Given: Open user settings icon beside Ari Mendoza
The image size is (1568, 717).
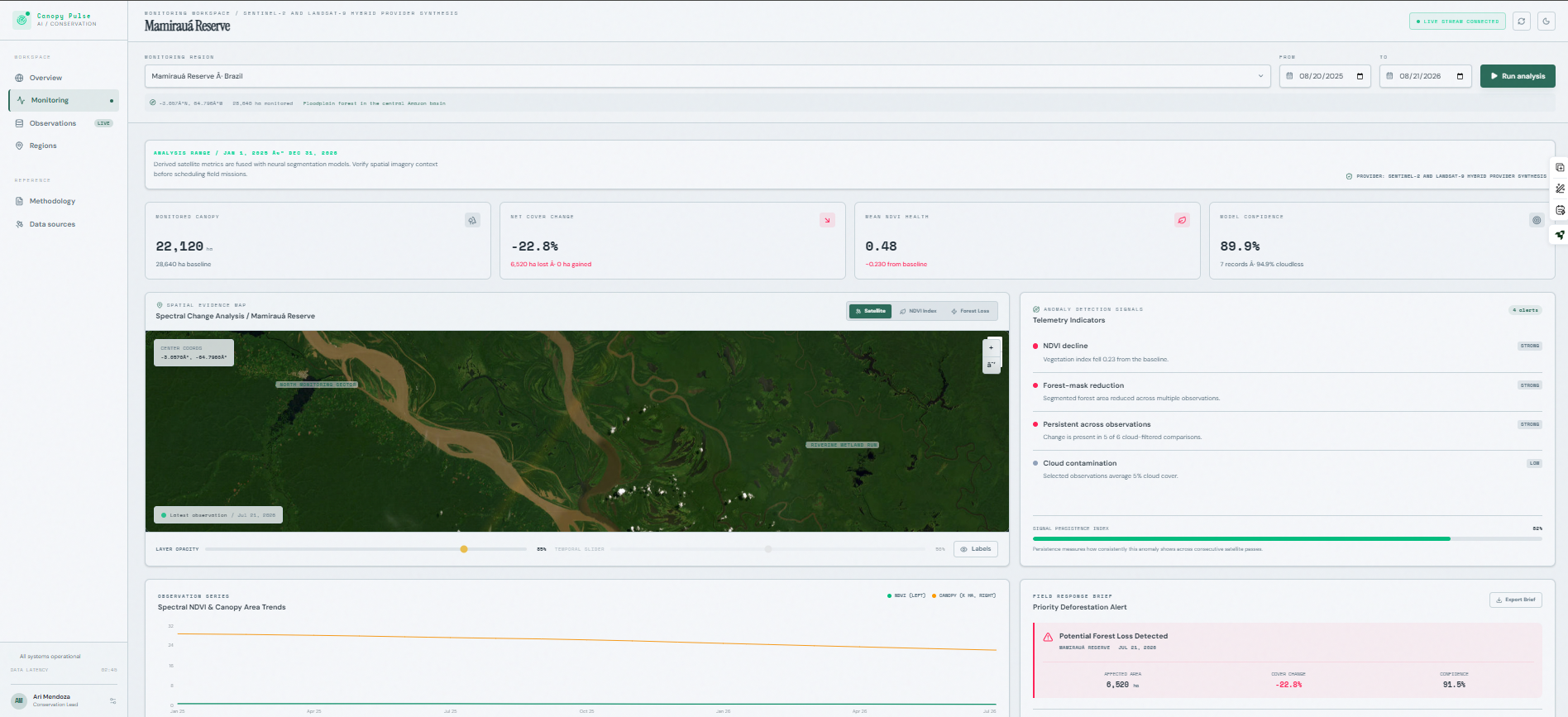Looking at the screenshot, I should (112, 700).
